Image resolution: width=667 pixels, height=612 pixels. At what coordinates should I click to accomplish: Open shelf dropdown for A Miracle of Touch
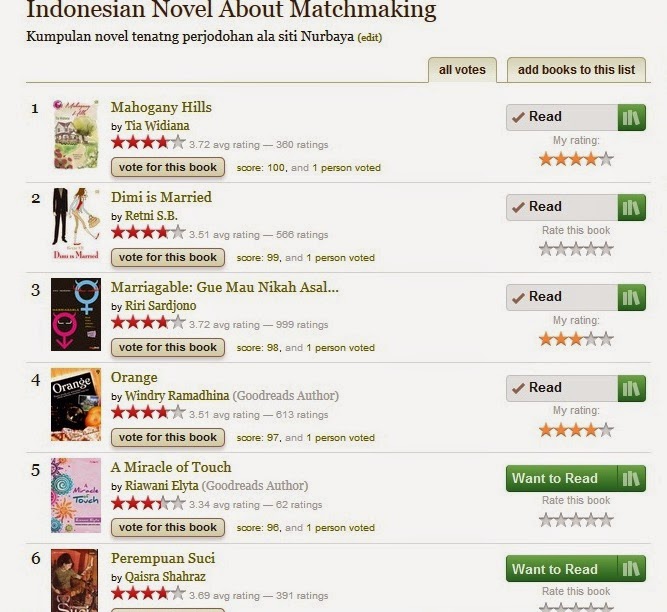tap(631, 478)
